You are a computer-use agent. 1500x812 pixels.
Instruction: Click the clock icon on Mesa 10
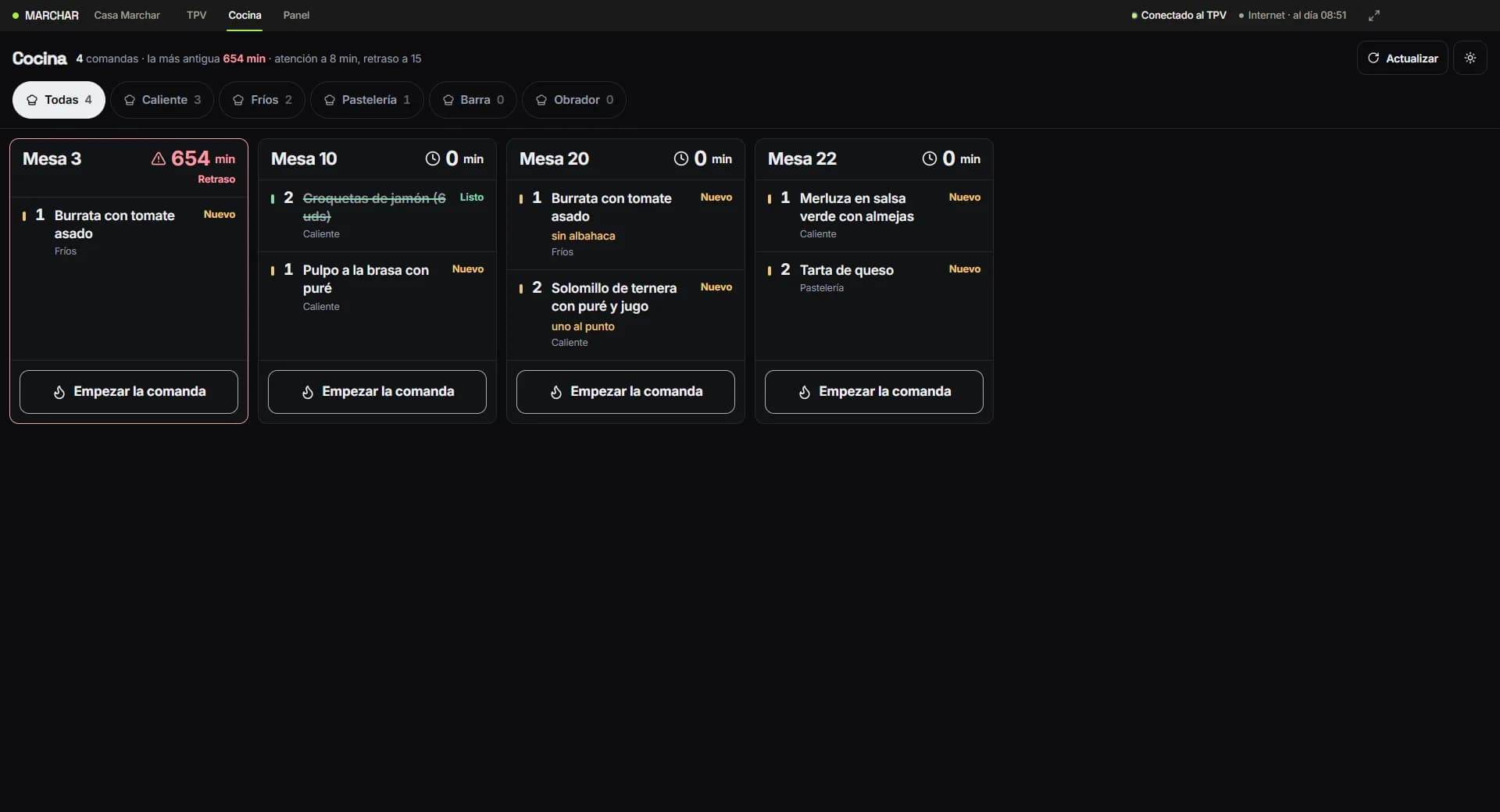pos(432,159)
